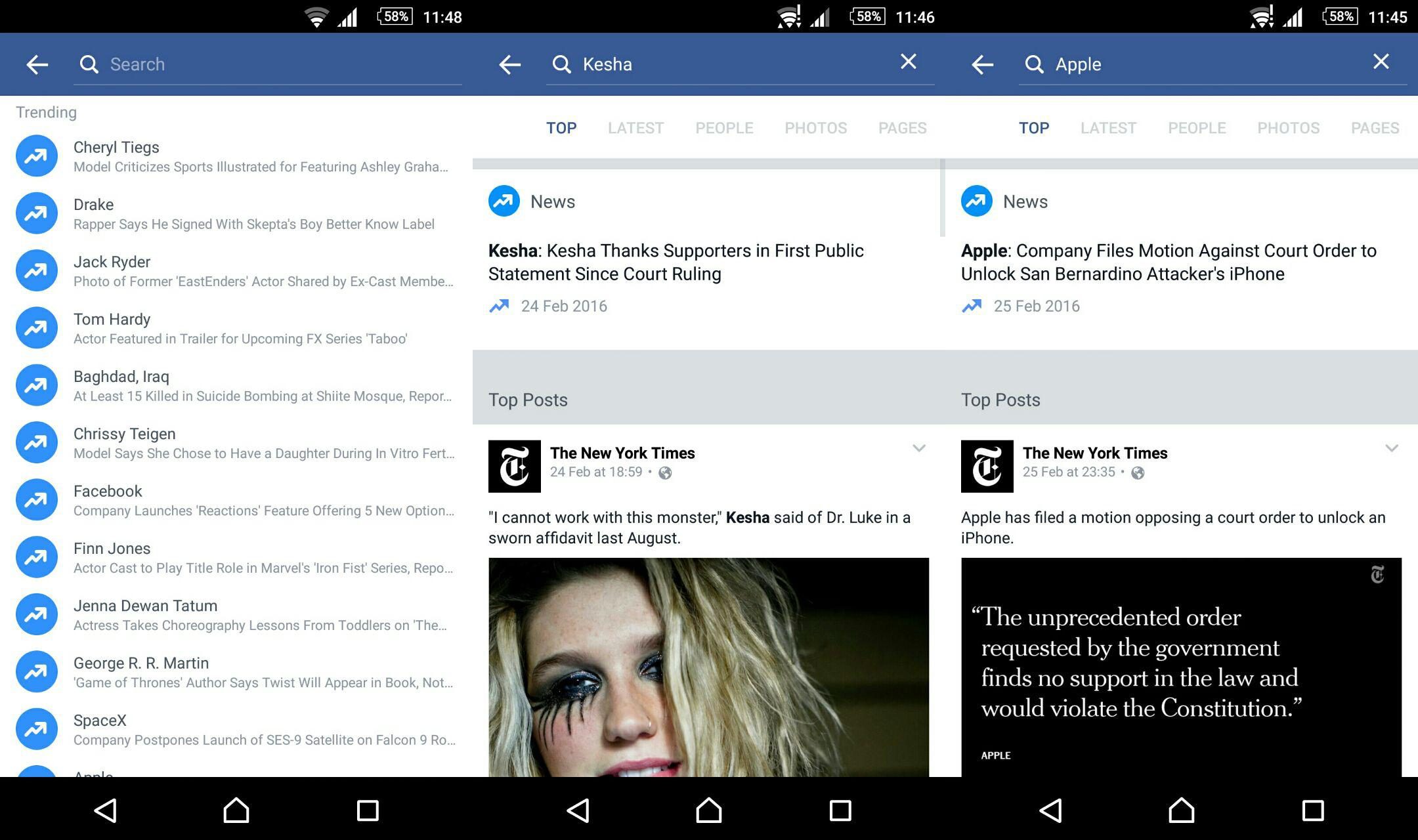Expand options chevron on Kesha NYT post

pyautogui.click(x=919, y=448)
